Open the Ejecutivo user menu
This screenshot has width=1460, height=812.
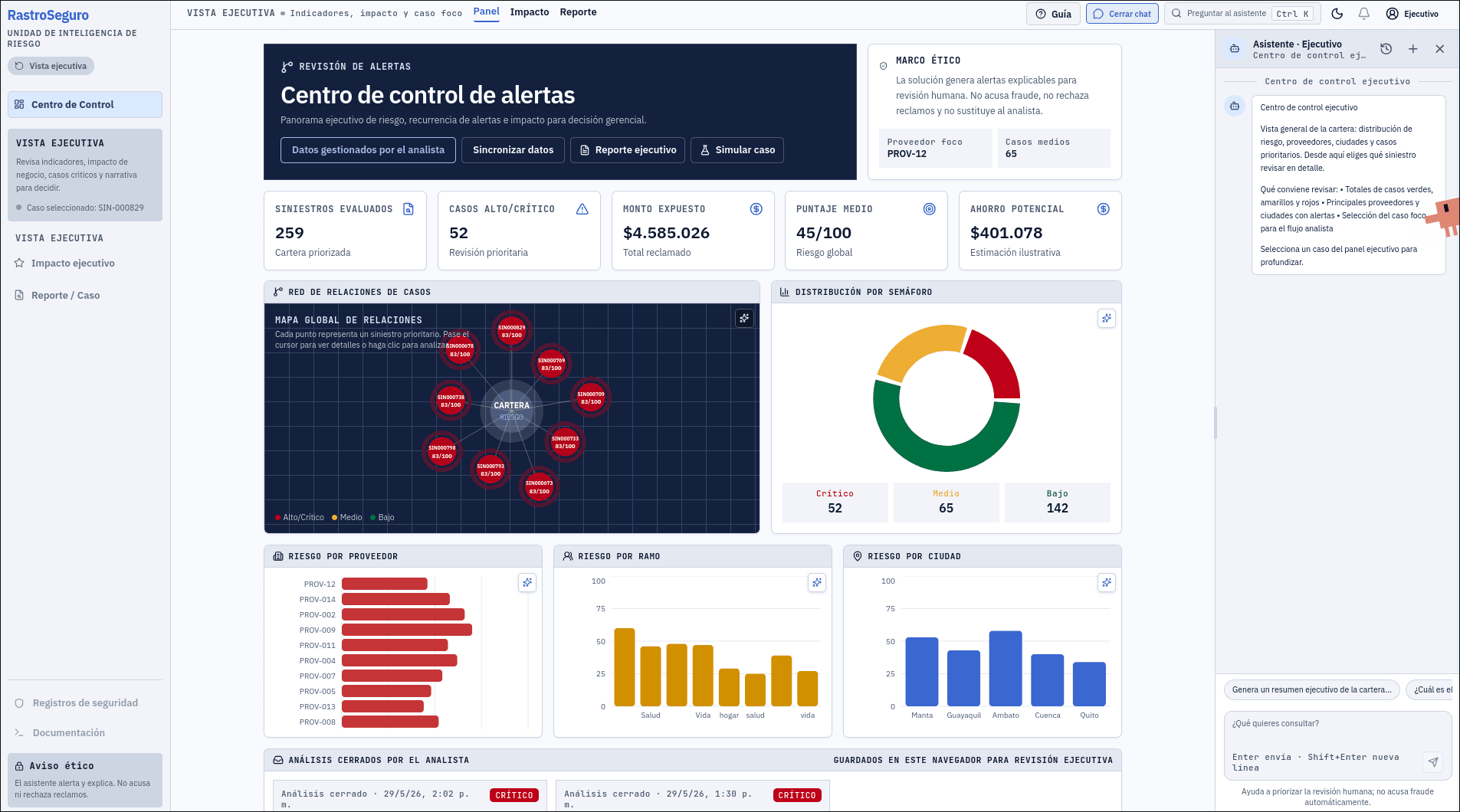click(x=1412, y=14)
